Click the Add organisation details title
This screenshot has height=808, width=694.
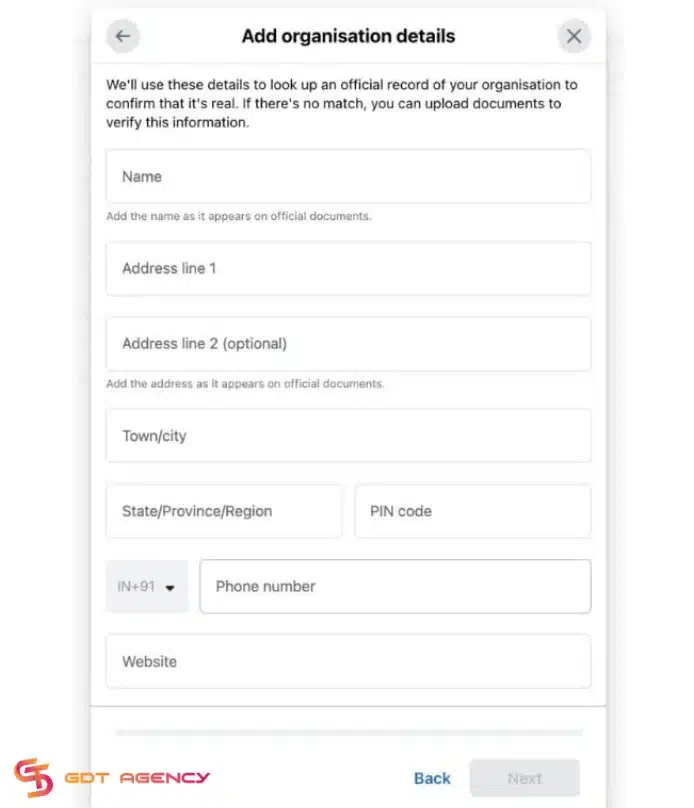coord(348,36)
